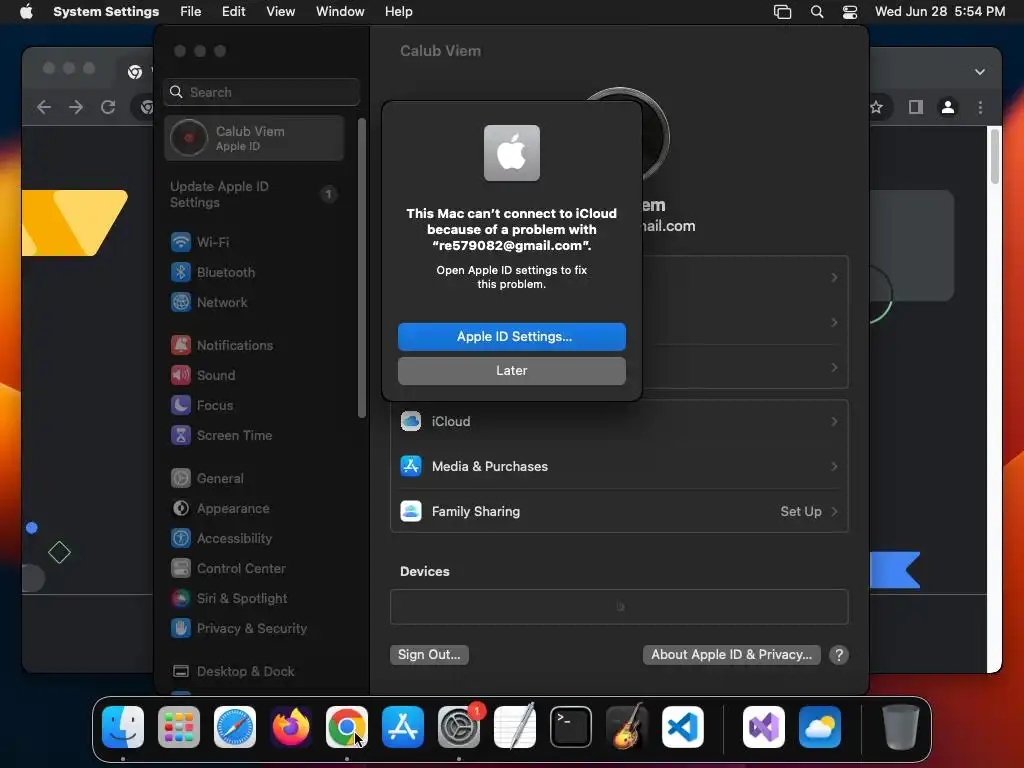Image resolution: width=1024 pixels, height=768 pixels.
Task: Open the File menu
Action: [x=191, y=12]
